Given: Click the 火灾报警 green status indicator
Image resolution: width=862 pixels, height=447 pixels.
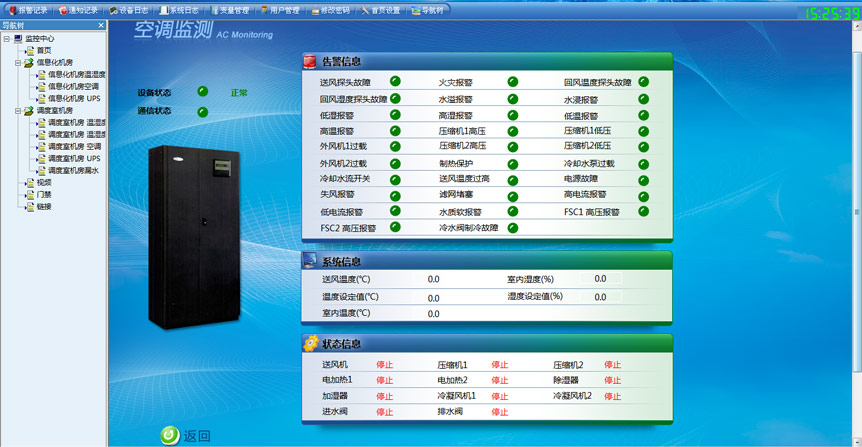Looking at the screenshot, I should (x=513, y=82).
